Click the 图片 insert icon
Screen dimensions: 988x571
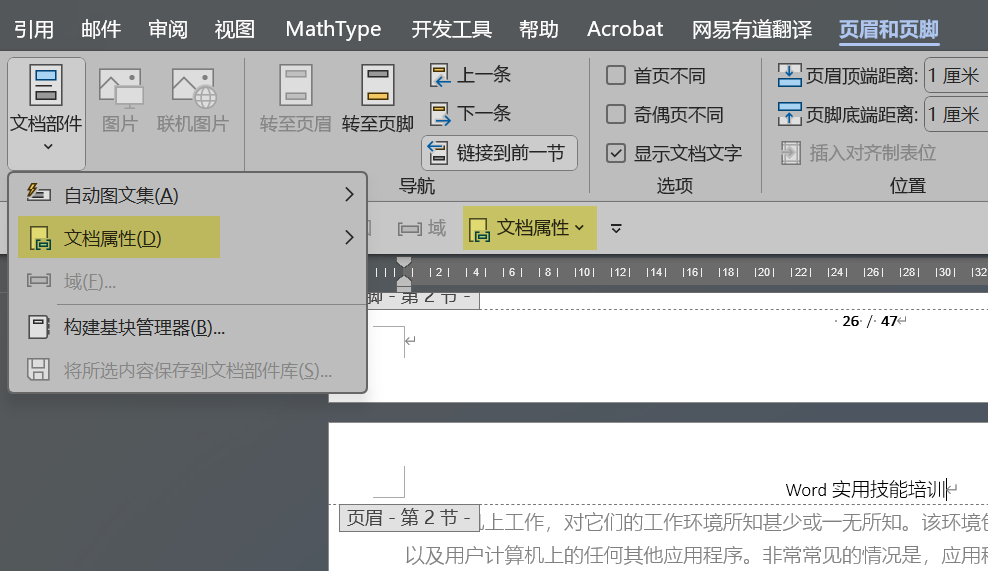click(120, 88)
